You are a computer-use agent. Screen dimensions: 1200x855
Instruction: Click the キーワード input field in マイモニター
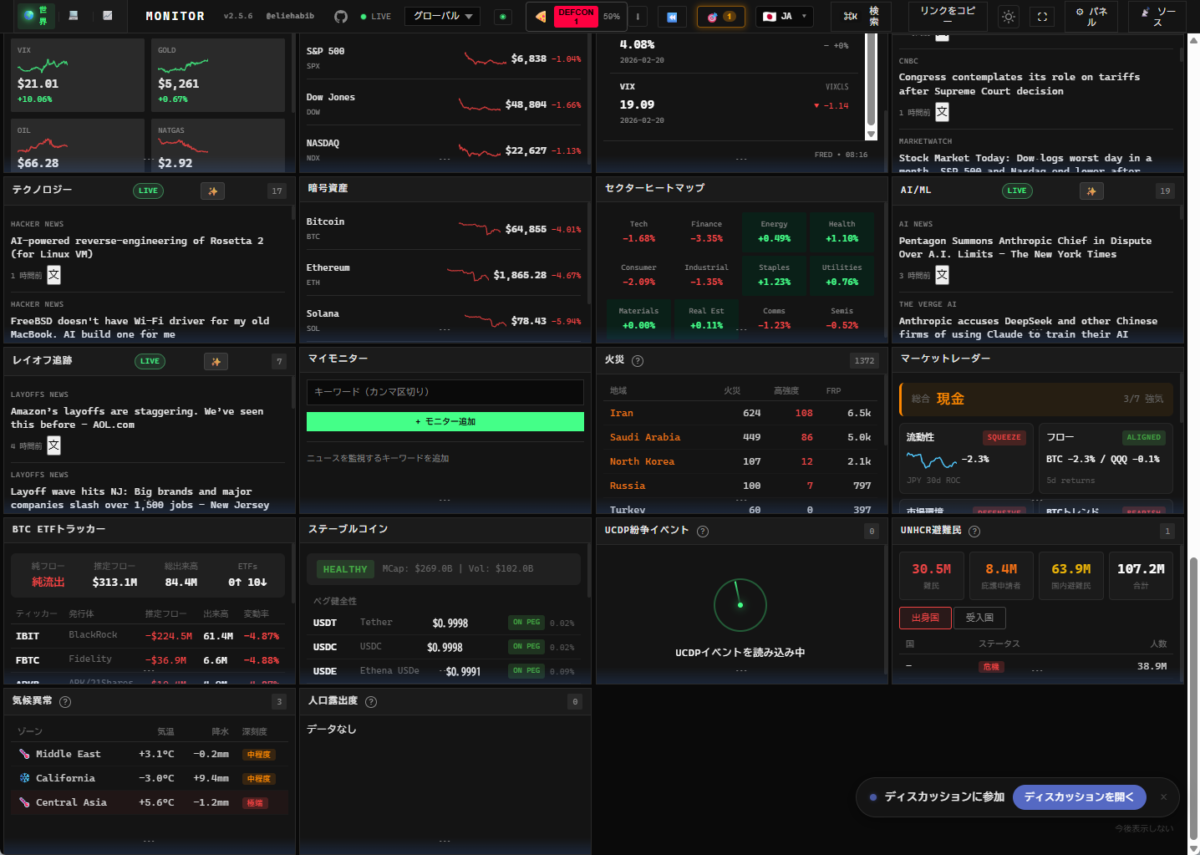[x=445, y=392]
